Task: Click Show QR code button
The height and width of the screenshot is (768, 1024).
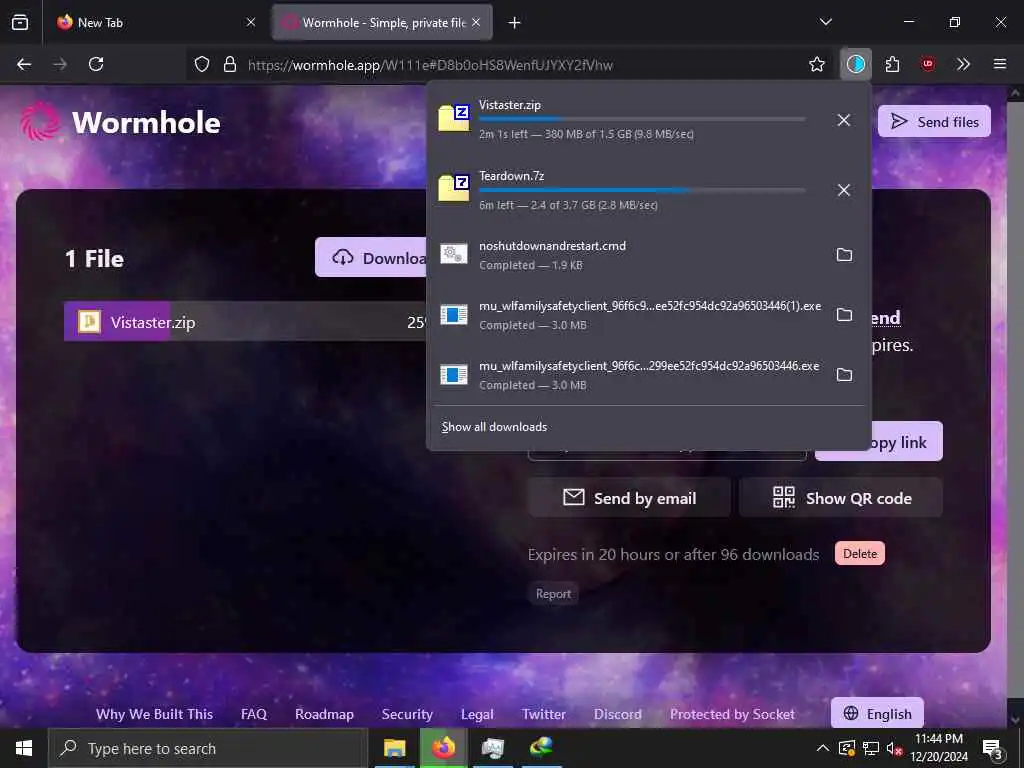Action: [841, 498]
